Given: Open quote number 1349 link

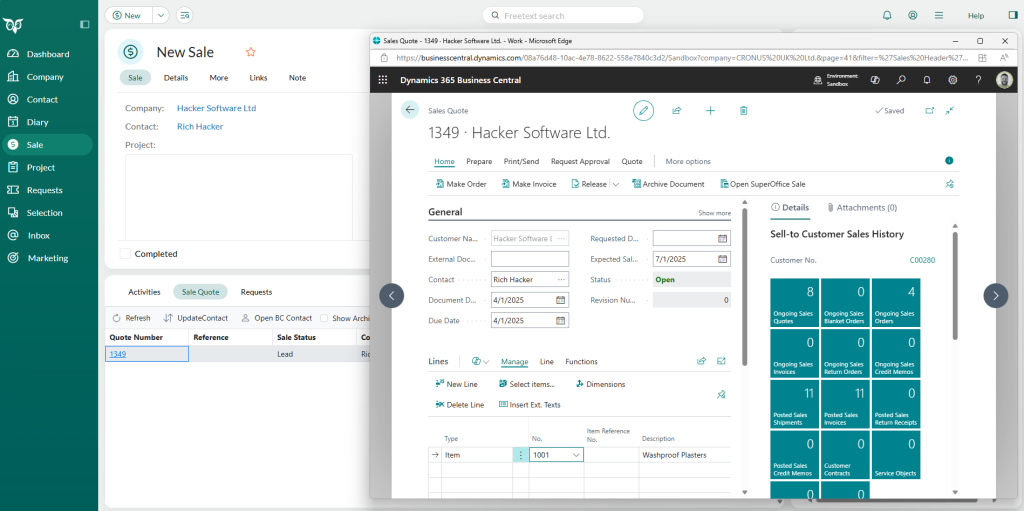Looking at the screenshot, I should point(118,354).
